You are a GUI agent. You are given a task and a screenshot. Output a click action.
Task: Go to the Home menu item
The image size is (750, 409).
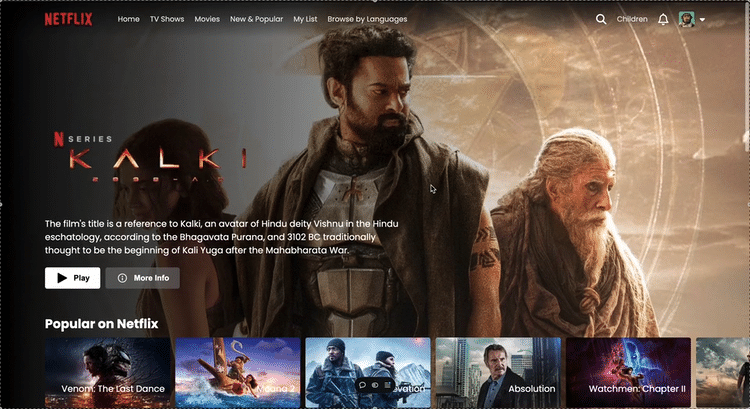[129, 19]
